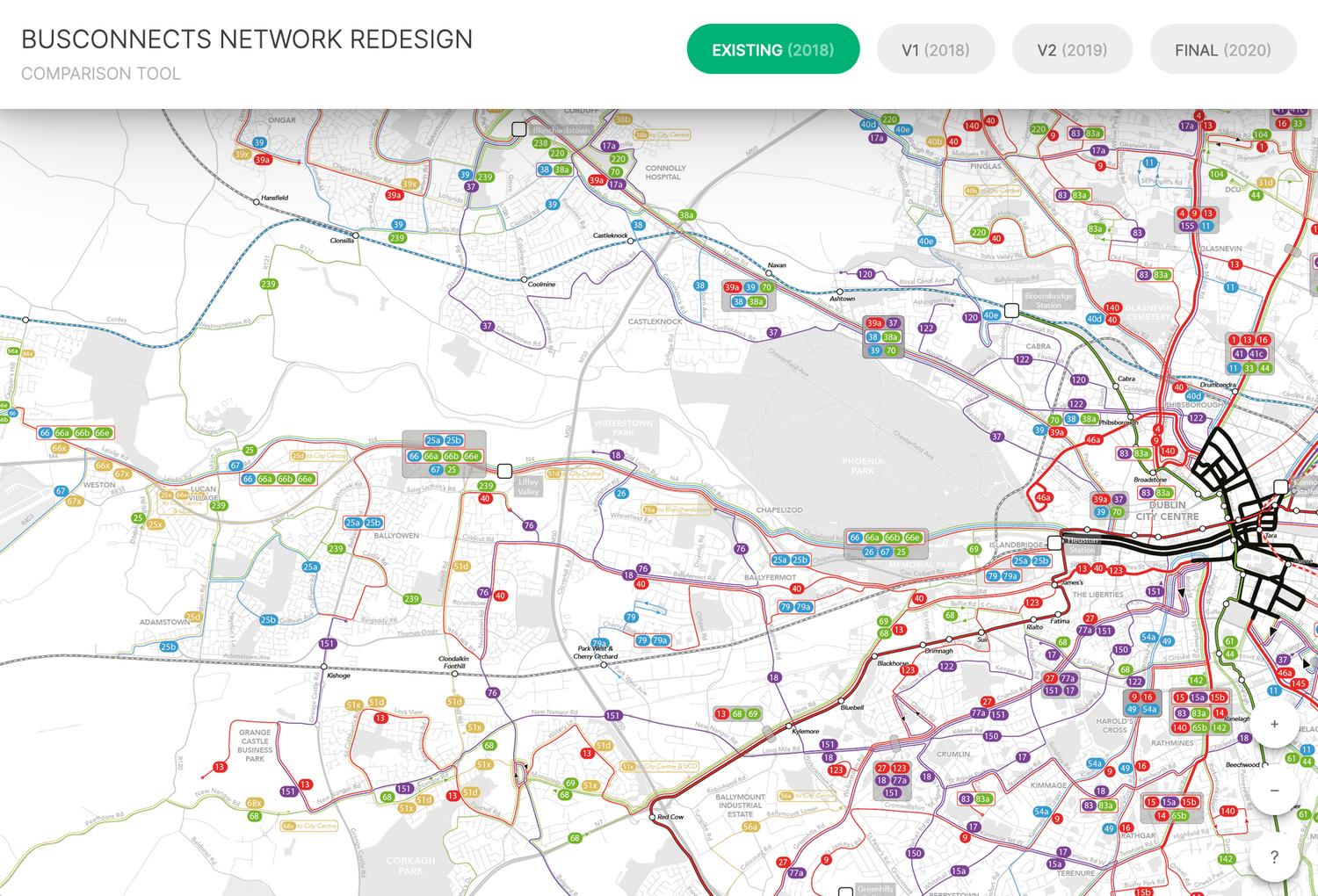Click the '25d to City Centre' label
This screenshot has width=1318, height=896.
(x=319, y=456)
